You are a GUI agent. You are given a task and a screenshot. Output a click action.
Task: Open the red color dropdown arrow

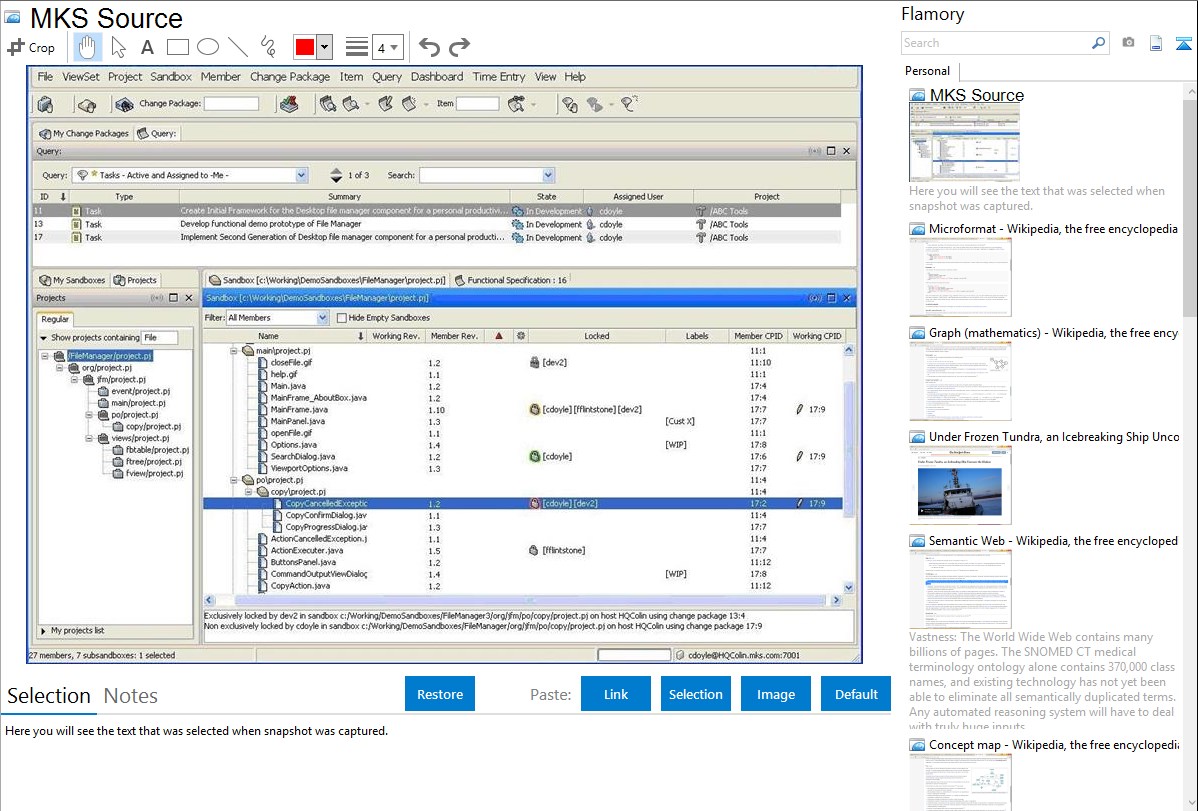coord(325,47)
